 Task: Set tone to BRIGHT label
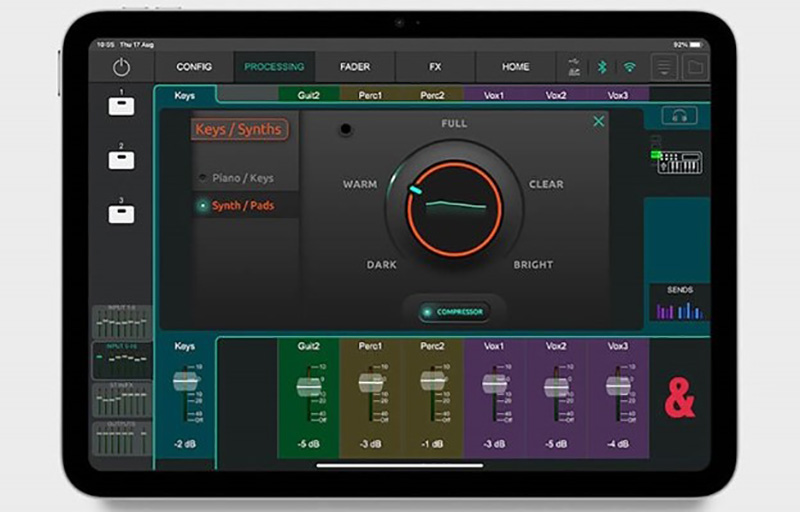pos(533,265)
